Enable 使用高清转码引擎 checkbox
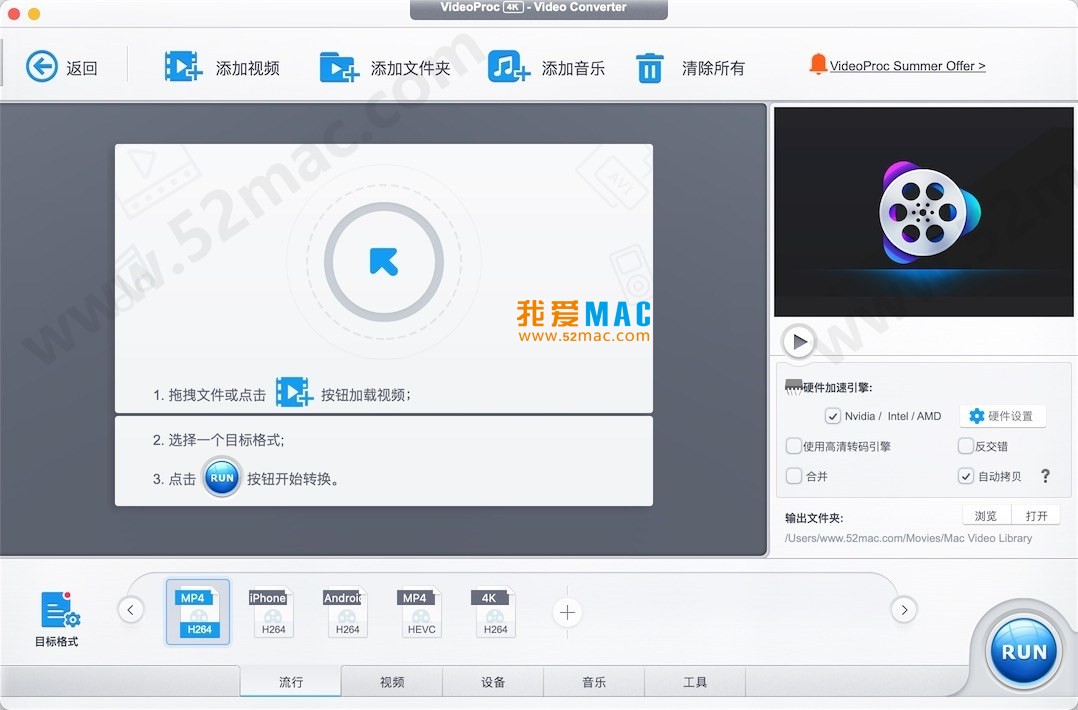Viewport: 1078px width, 710px height. pyautogui.click(x=793, y=446)
